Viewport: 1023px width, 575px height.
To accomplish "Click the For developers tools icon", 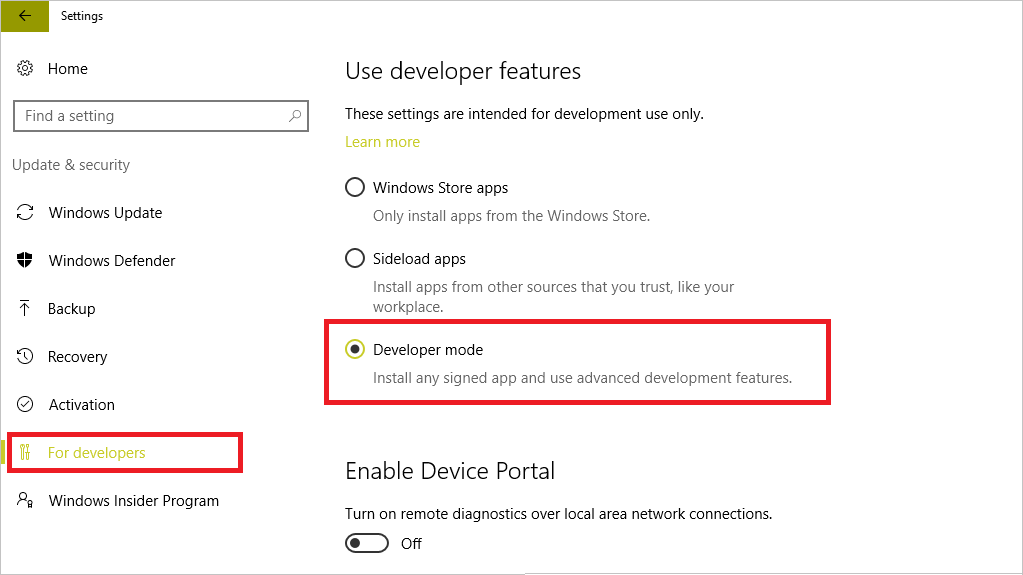I will 26,453.
